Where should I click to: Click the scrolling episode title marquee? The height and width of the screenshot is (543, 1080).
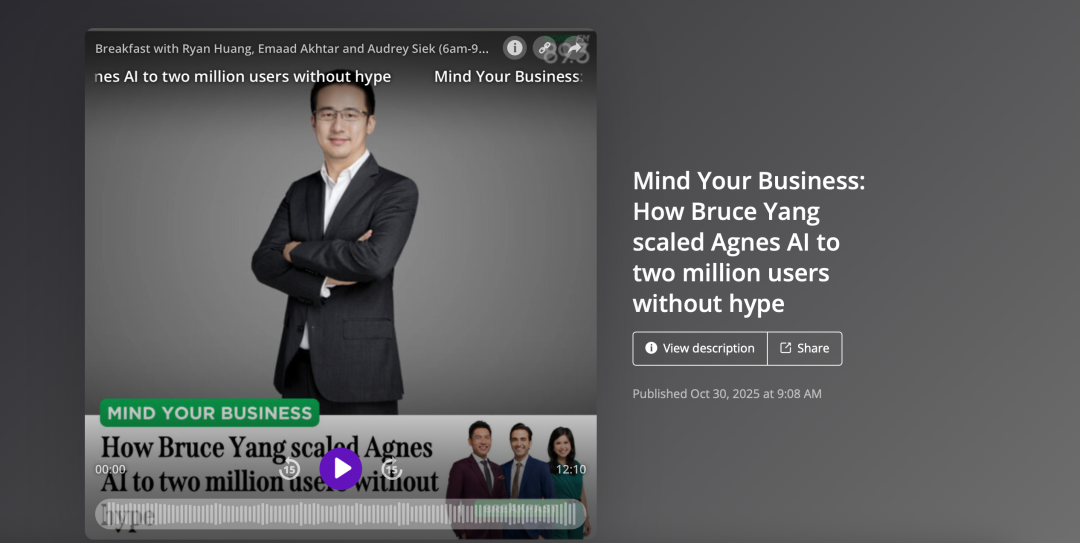coord(338,76)
